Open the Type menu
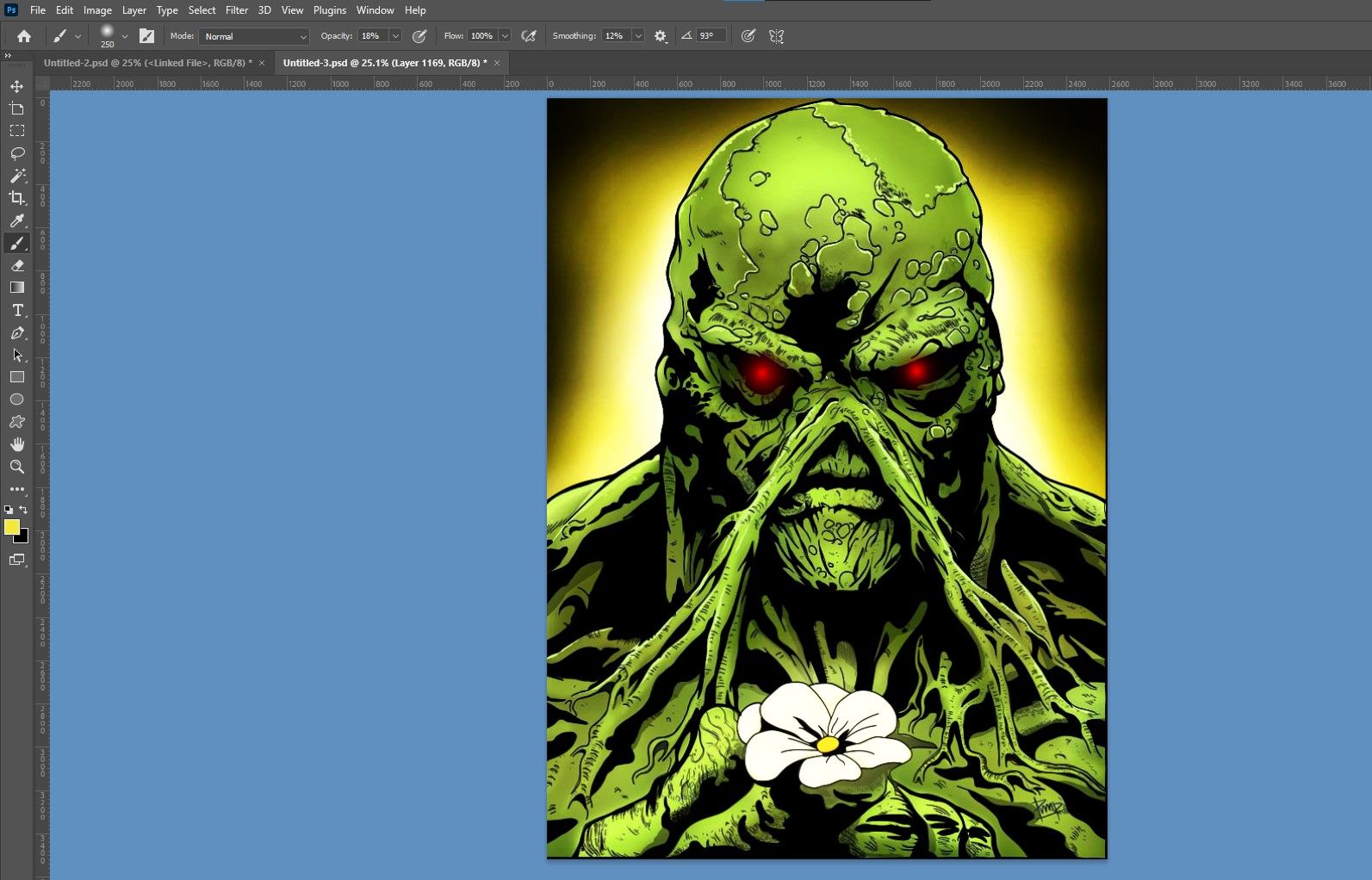The width and height of the screenshot is (1372, 880). point(167,10)
